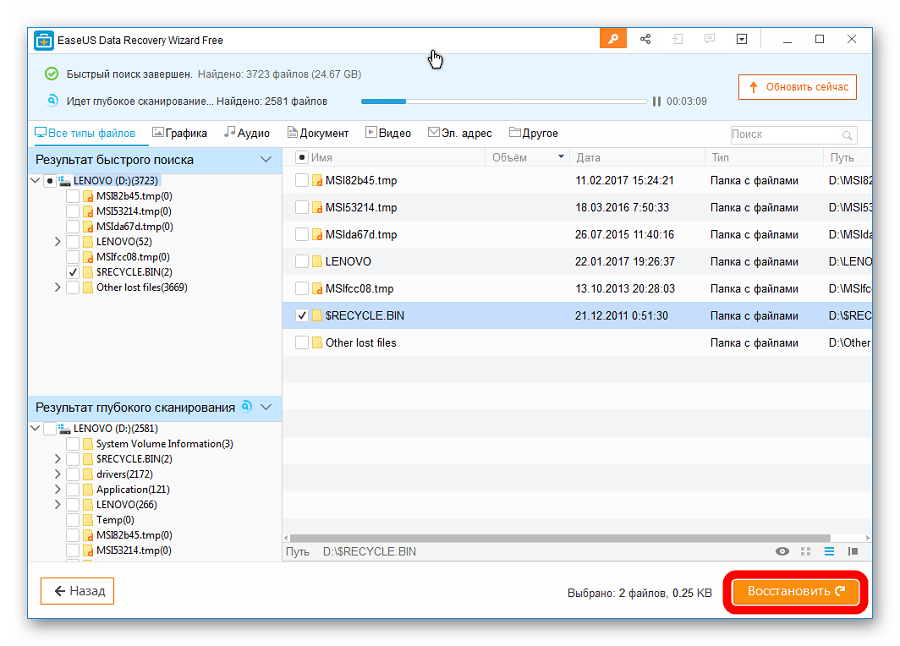The width and height of the screenshot is (900, 646).
Task: Expand drivers(2172) tree node
Action: (x=57, y=474)
